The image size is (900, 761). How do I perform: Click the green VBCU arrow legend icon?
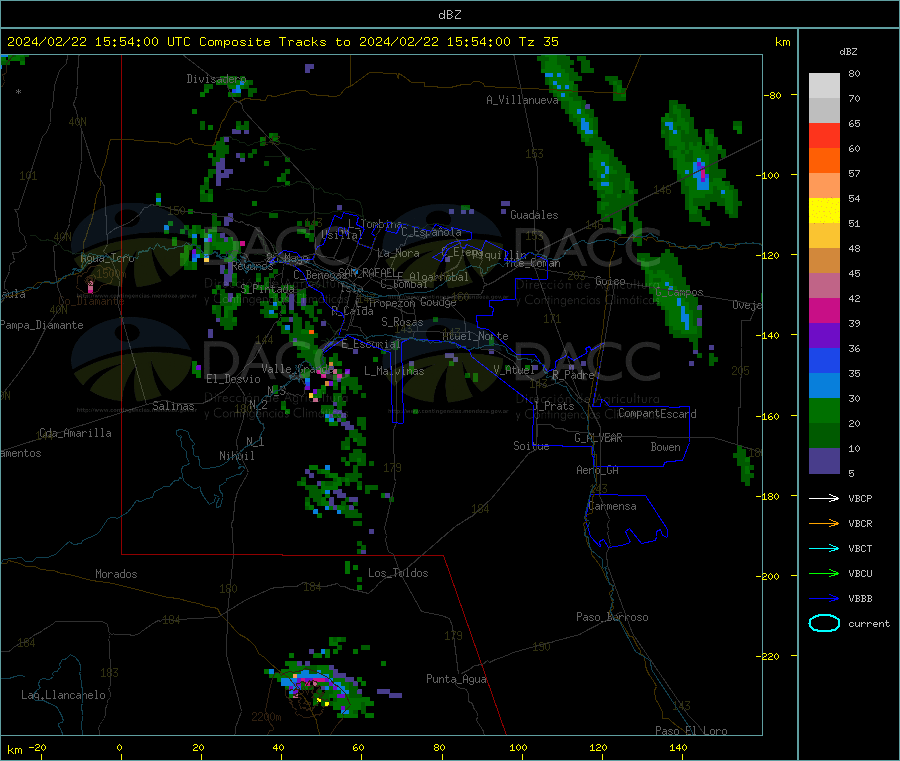coord(824,573)
